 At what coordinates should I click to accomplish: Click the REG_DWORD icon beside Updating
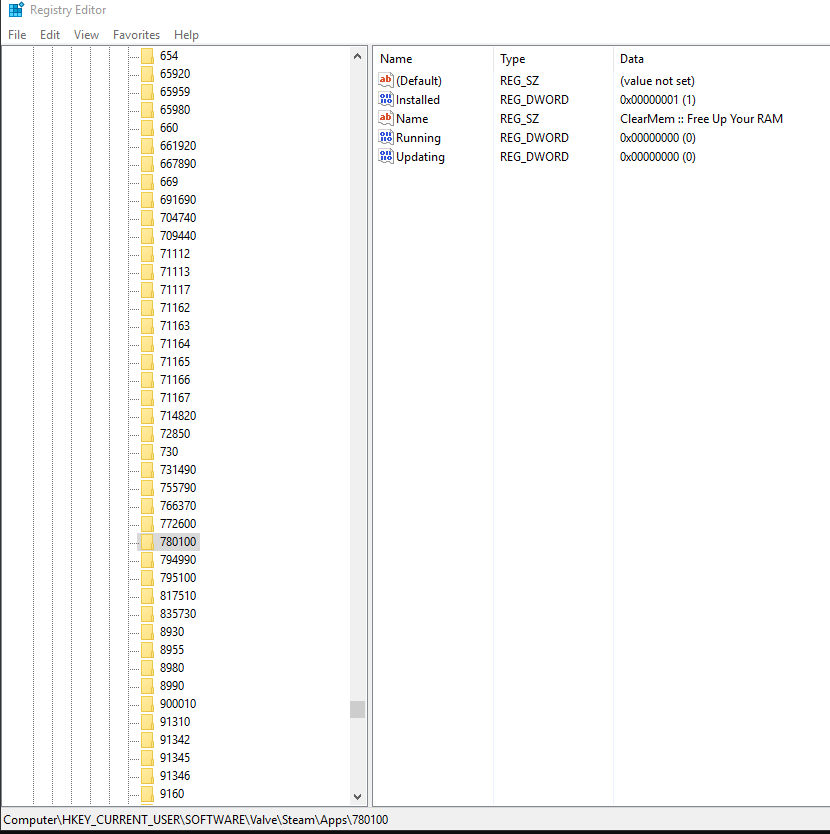pos(386,156)
